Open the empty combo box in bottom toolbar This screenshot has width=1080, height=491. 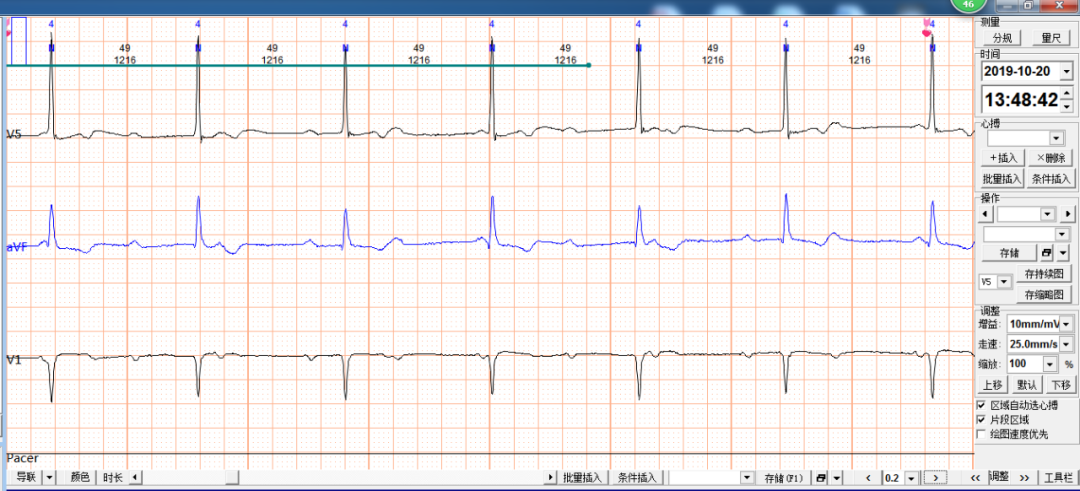point(747,477)
